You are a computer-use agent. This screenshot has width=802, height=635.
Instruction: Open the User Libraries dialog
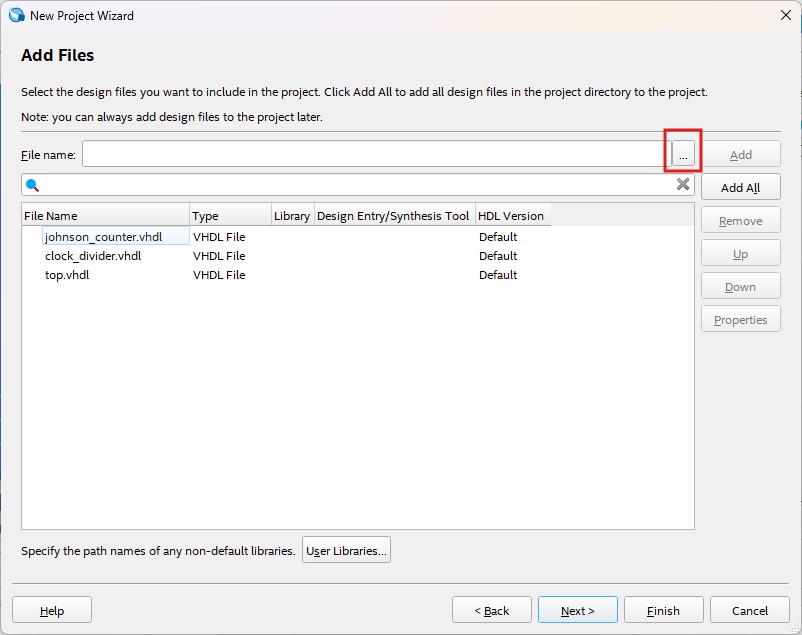(x=346, y=550)
